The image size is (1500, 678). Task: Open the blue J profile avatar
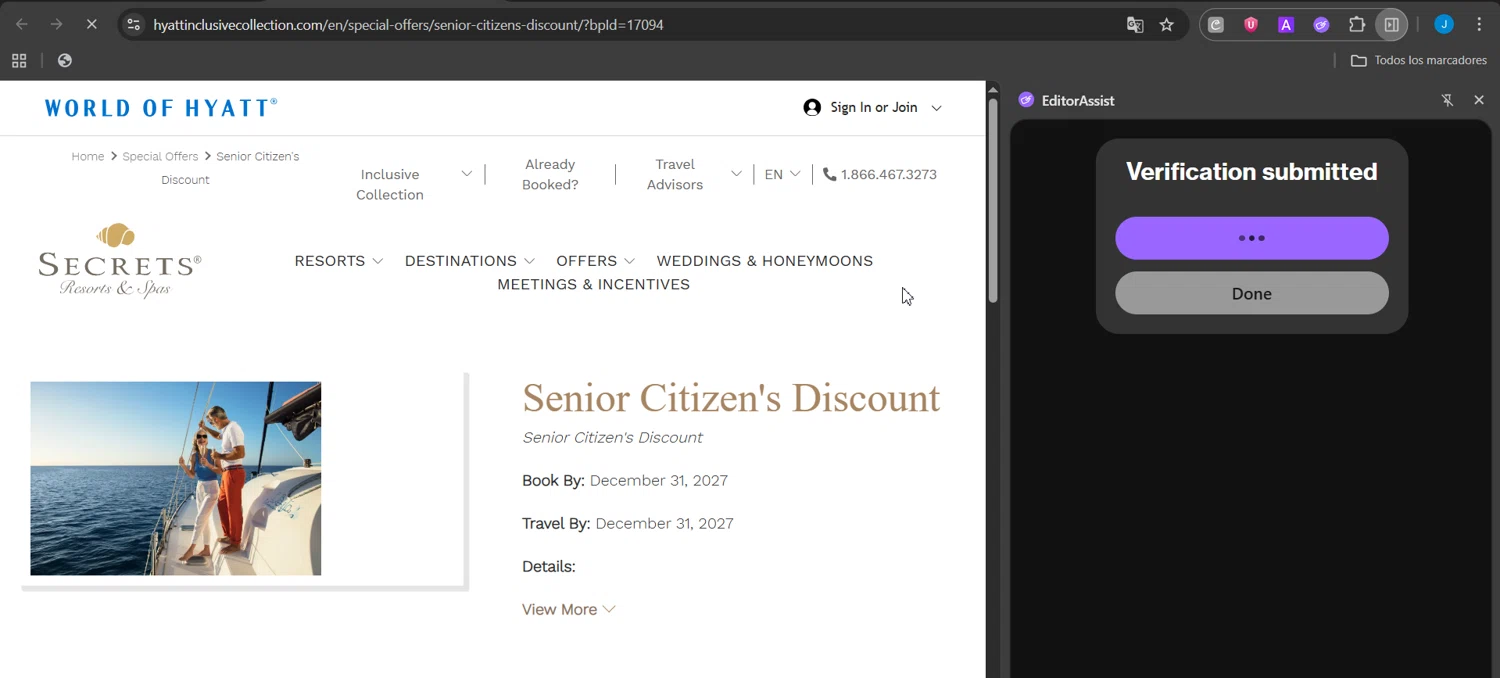(1444, 25)
